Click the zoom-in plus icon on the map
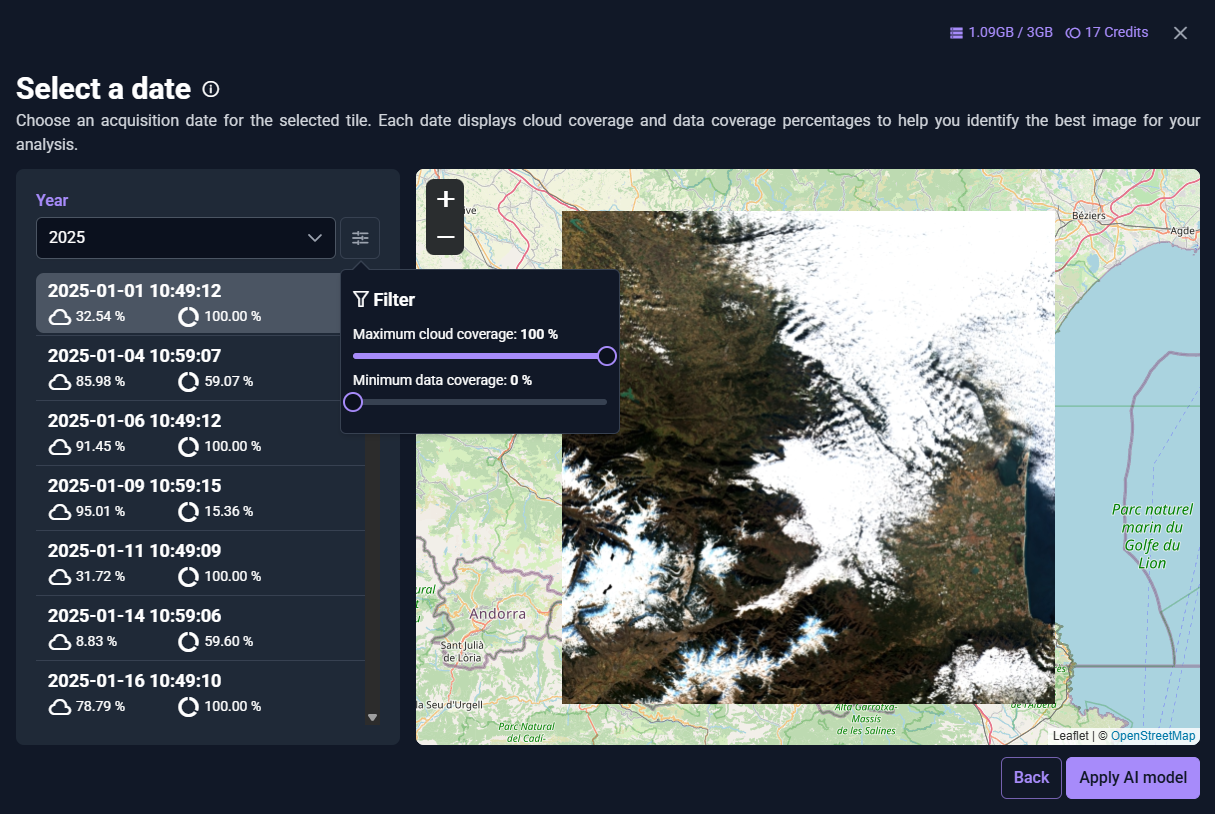This screenshot has height=814, width=1215. (x=444, y=197)
